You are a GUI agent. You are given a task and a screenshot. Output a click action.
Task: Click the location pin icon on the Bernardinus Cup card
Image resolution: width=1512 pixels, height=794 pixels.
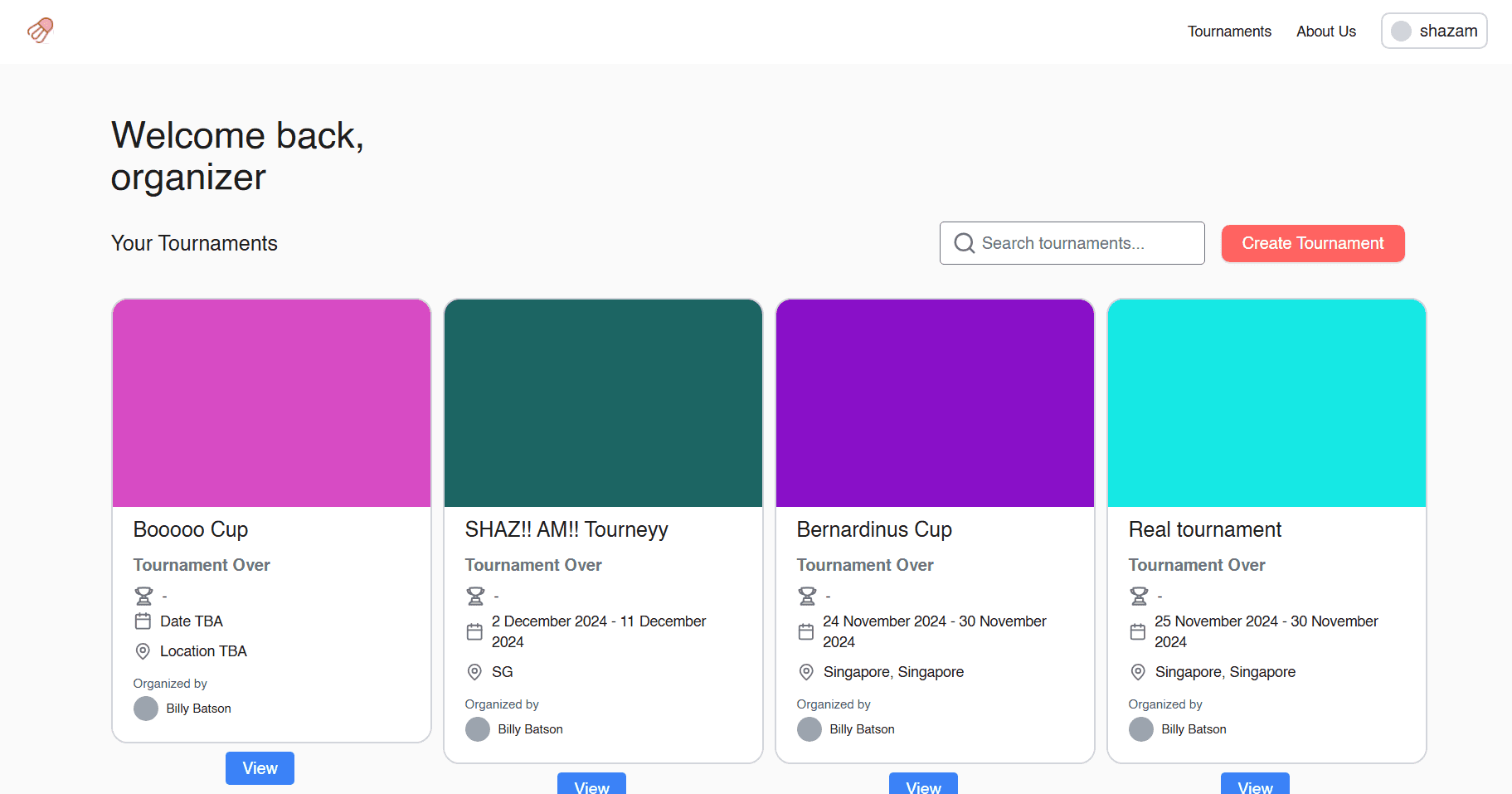click(x=805, y=672)
